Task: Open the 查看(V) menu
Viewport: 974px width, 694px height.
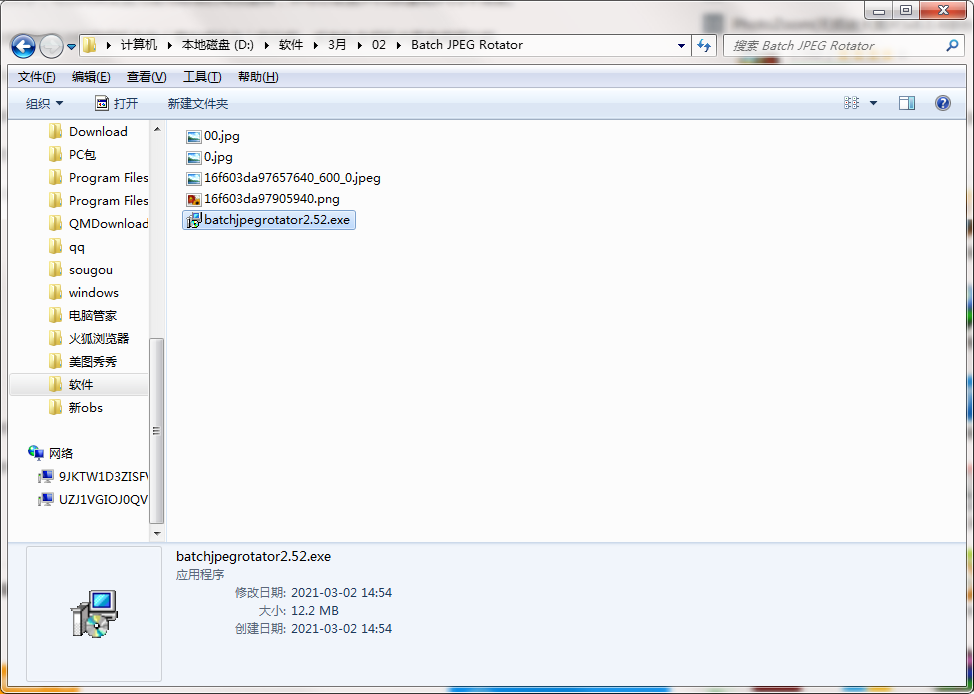Action: tap(147, 77)
